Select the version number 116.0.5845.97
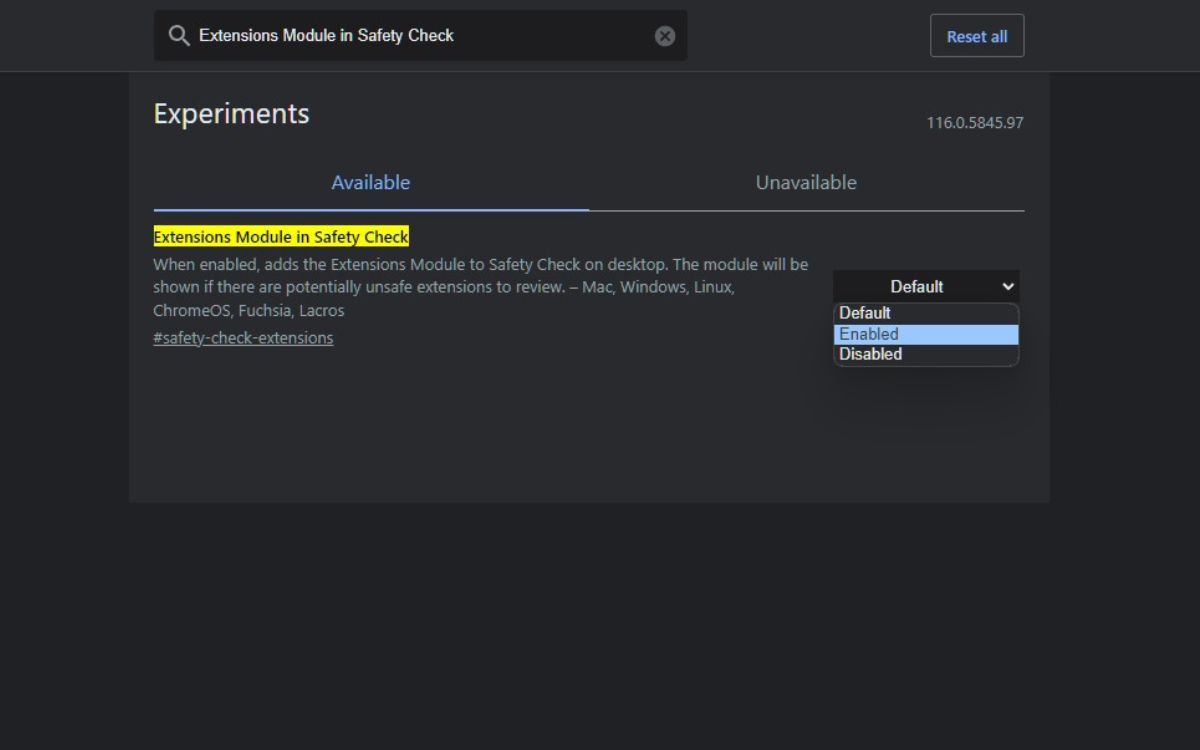This screenshot has width=1200, height=750. [x=975, y=122]
